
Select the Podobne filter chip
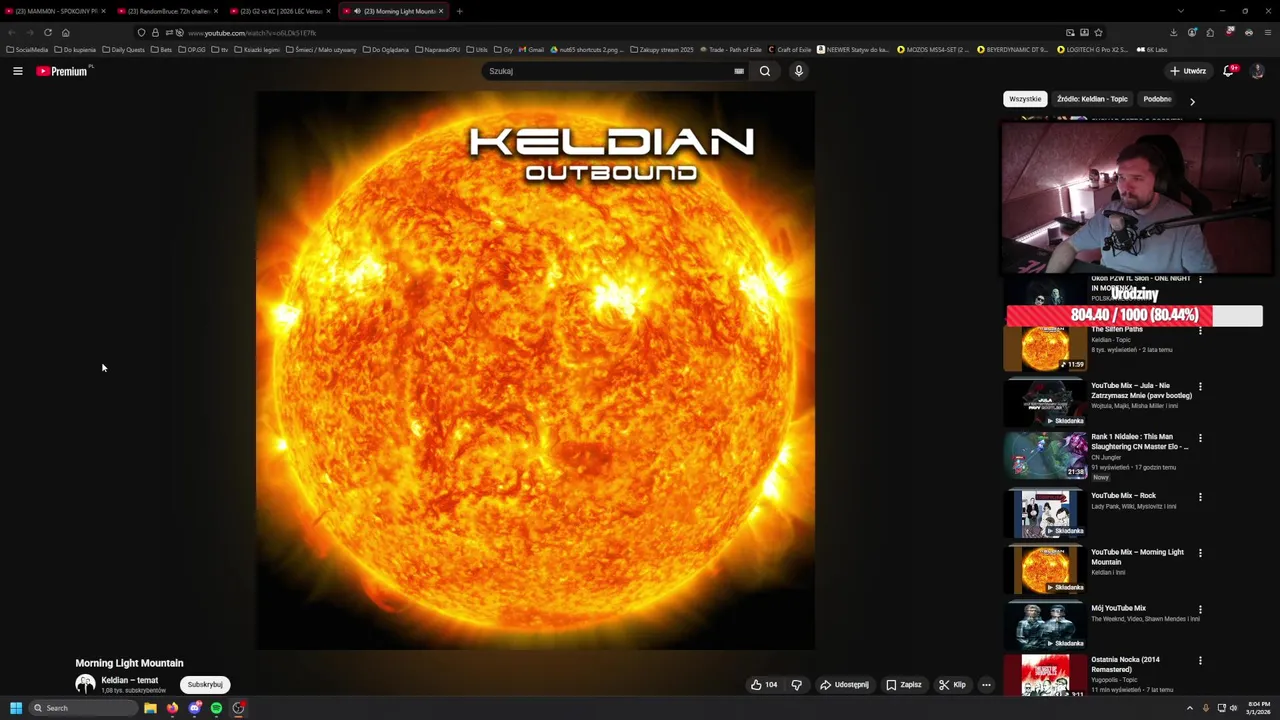(1157, 99)
